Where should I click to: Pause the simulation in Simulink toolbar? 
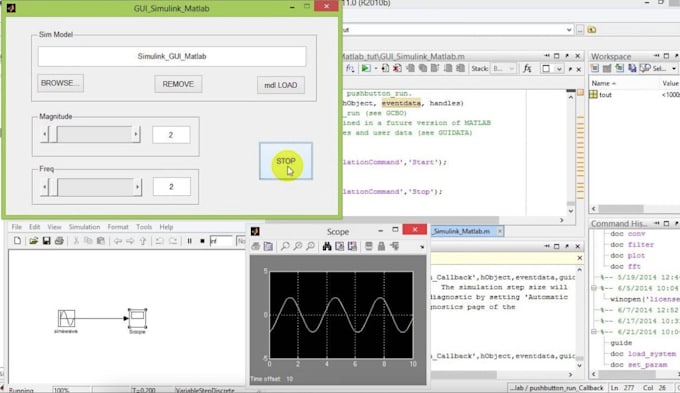[190, 241]
